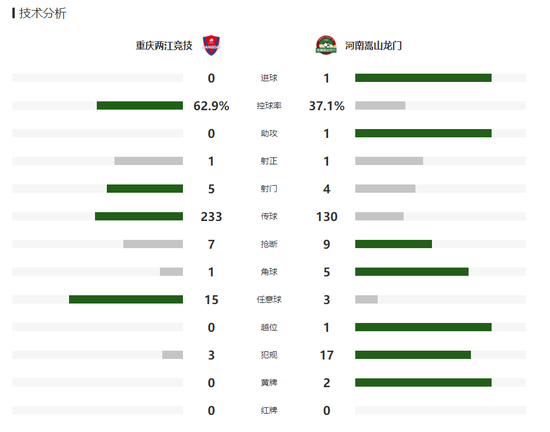Click the 黄牌 stat label
550x432 pixels.
point(269,383)
